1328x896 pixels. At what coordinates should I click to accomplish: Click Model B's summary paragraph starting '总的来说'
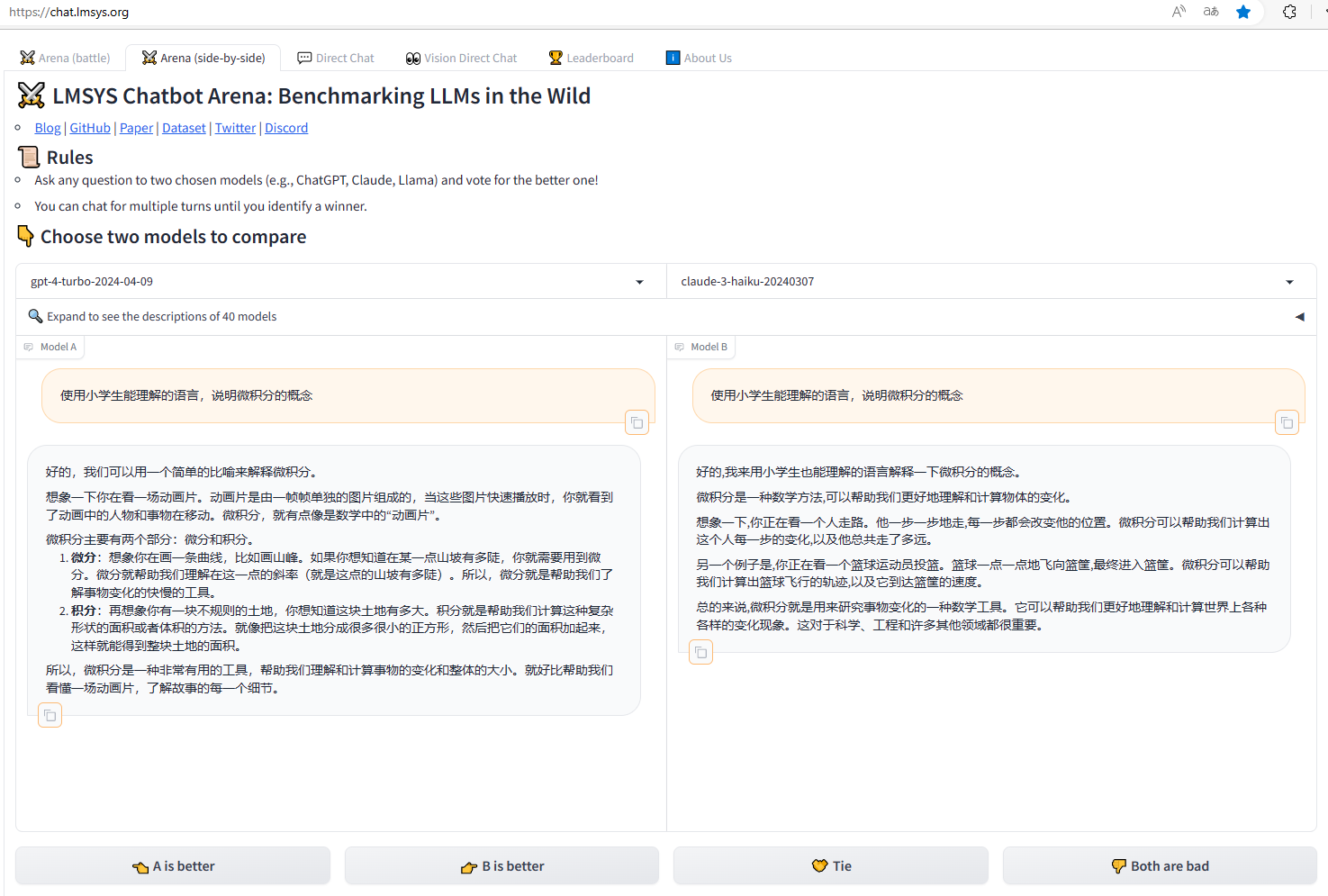pos(981,616)
